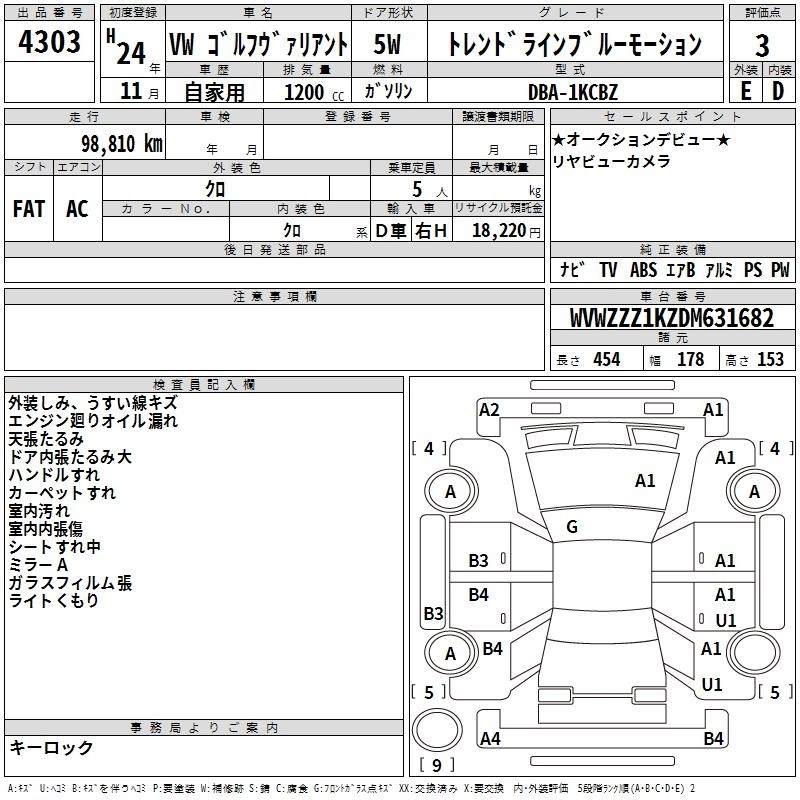Select the exterior grade E cell

coord(745,90)
